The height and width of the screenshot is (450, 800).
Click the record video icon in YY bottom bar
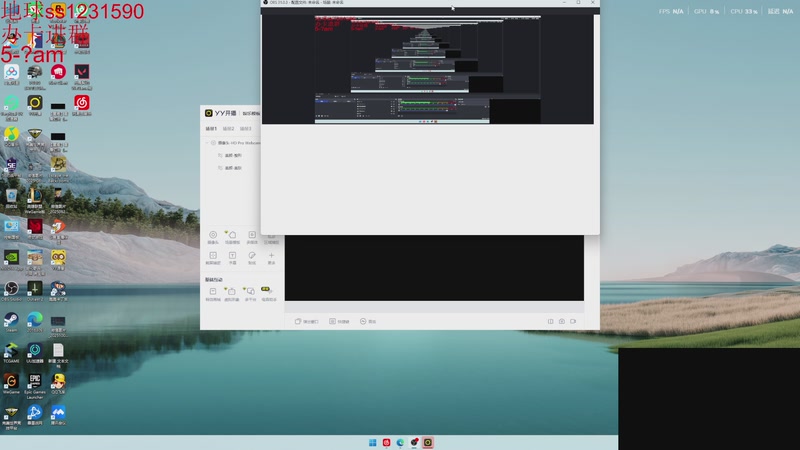coord(573,321)
